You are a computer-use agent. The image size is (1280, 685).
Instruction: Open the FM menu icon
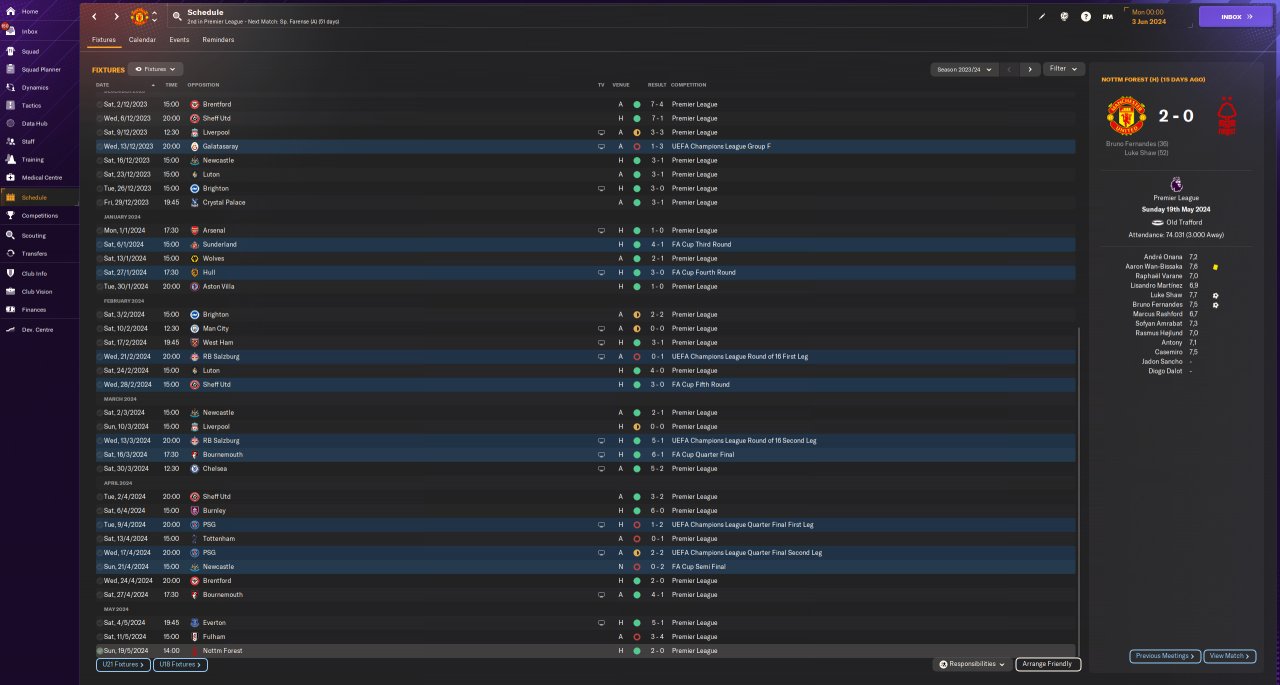pyautogui.click(x=1108, y=17)
